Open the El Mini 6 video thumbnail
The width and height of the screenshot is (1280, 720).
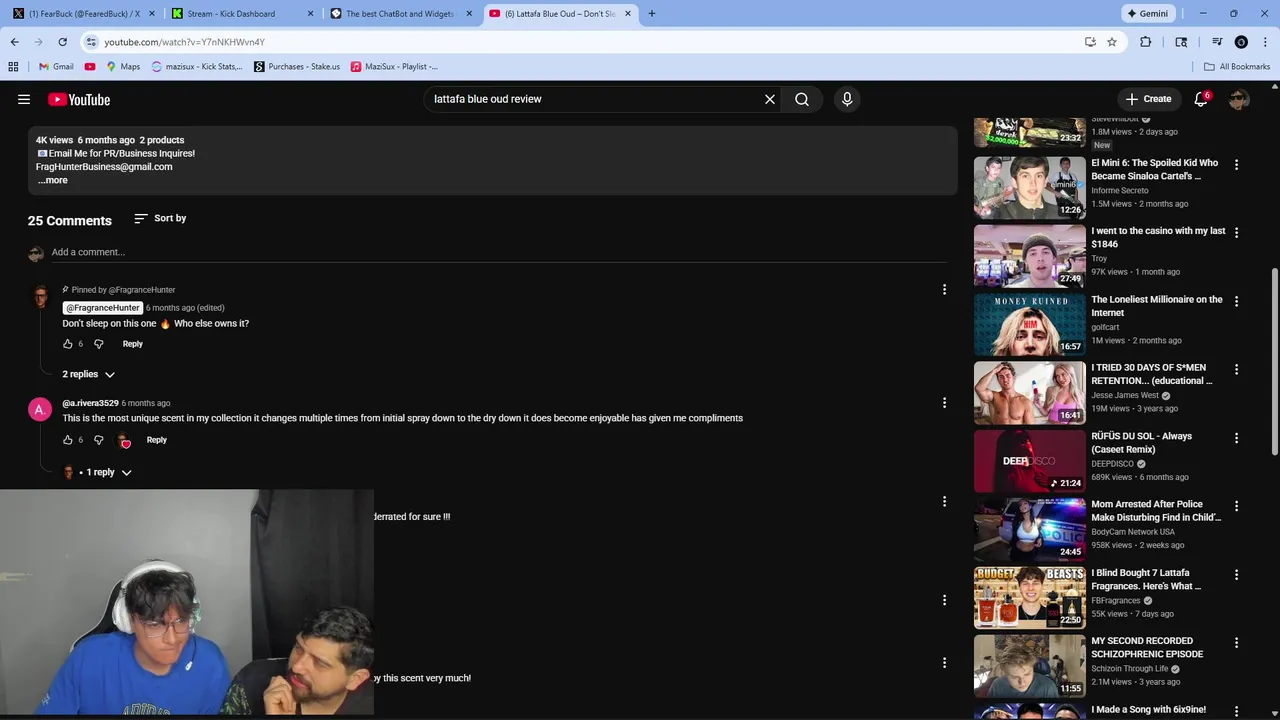point(1029,187)
